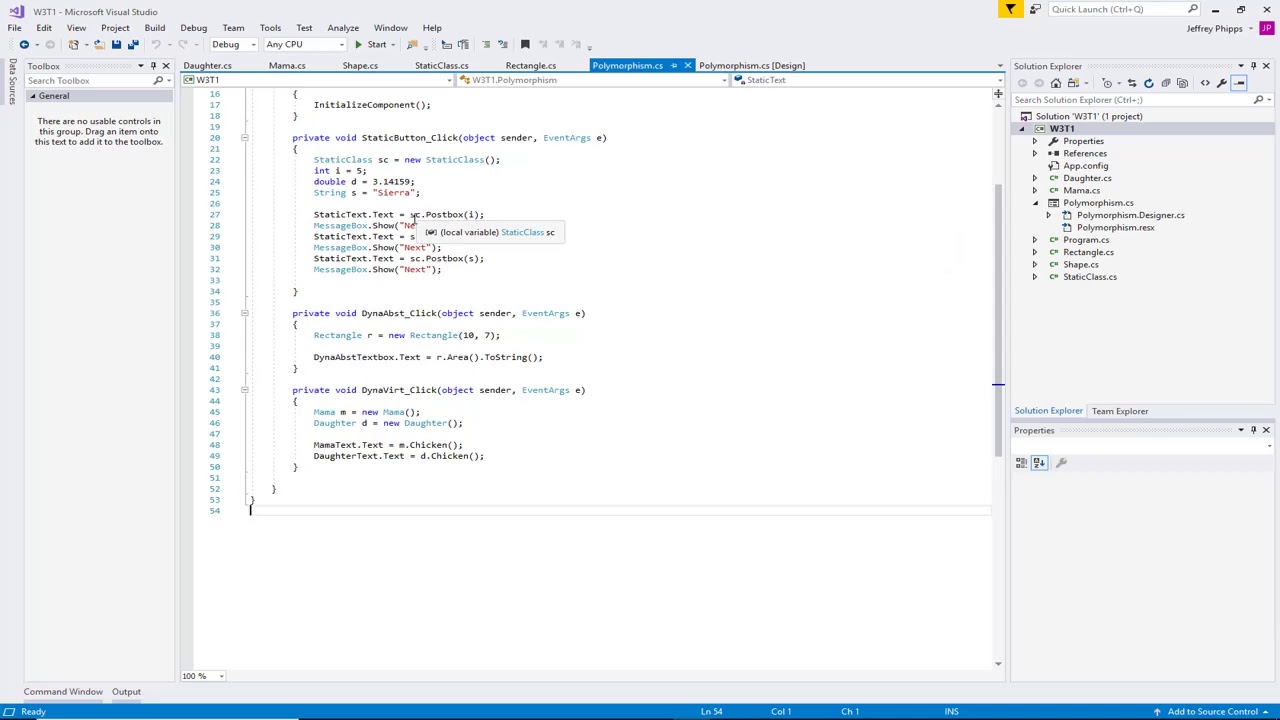Close the Polymorphism.cs tab
The height and width of the screenshot is (720, 1280).
[687, 66]
